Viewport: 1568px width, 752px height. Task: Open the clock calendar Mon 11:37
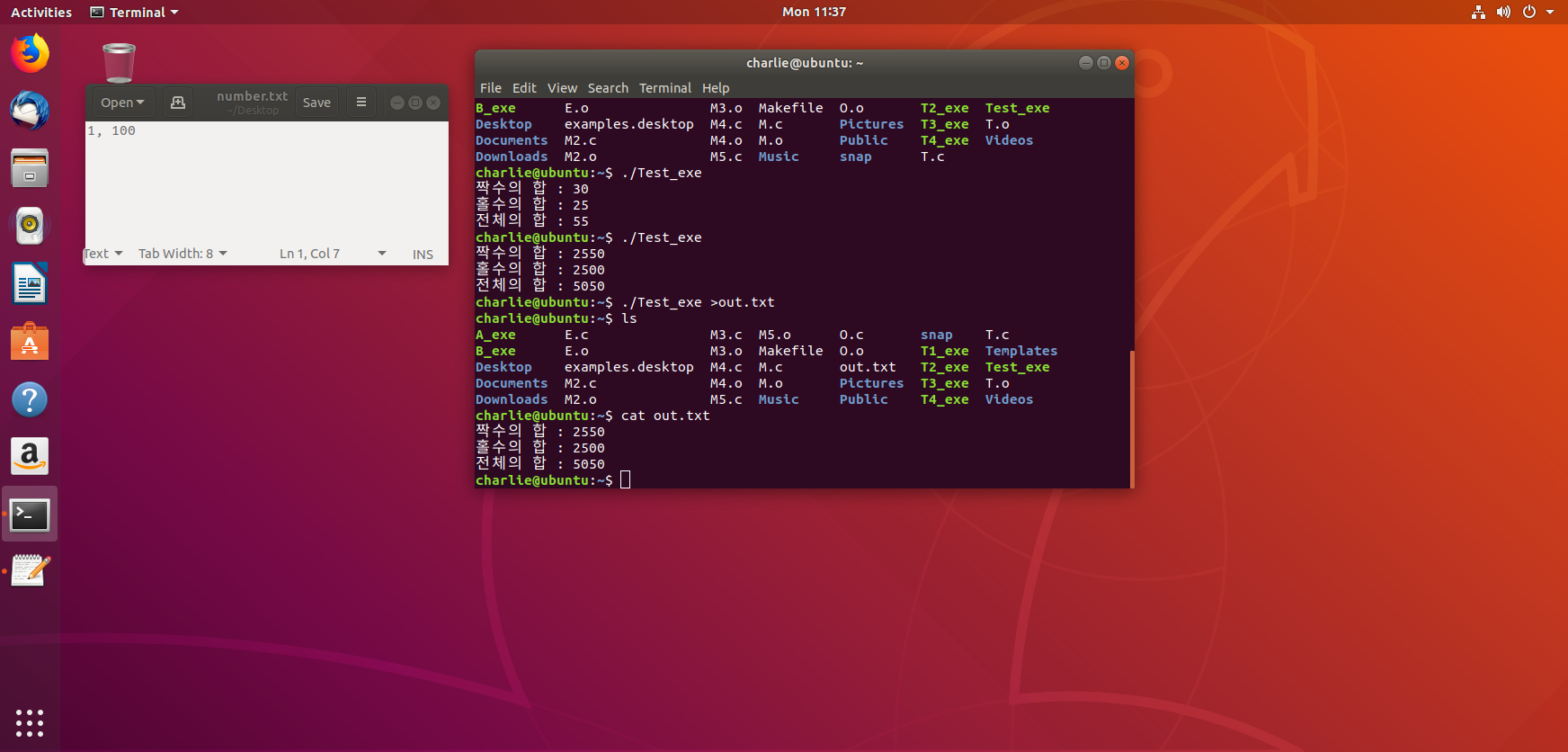point(814,12)
